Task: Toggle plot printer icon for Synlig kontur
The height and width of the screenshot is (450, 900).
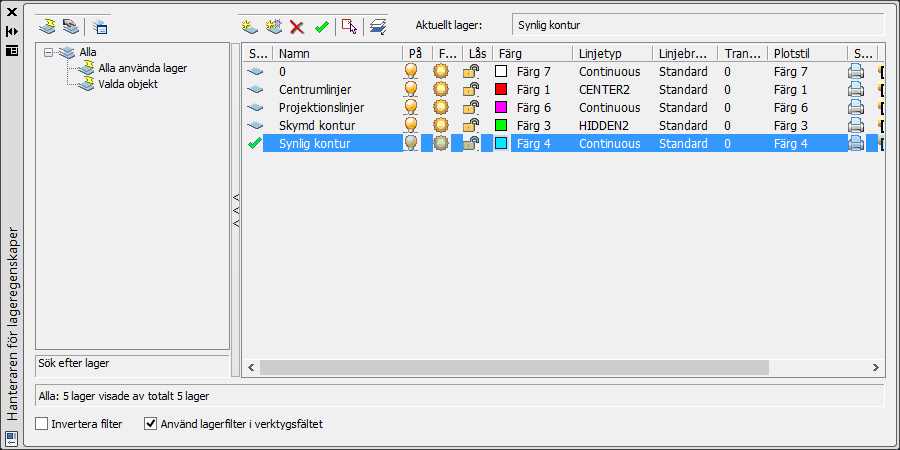Action: pyautogui.click(x=856, y=143)
